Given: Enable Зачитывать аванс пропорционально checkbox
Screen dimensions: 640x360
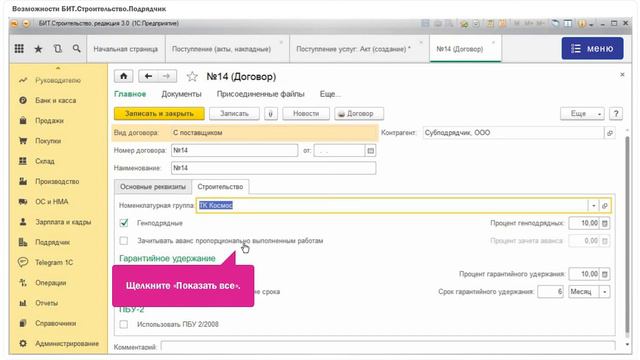Looking at the screenshot, I should (x=124, y=241).
